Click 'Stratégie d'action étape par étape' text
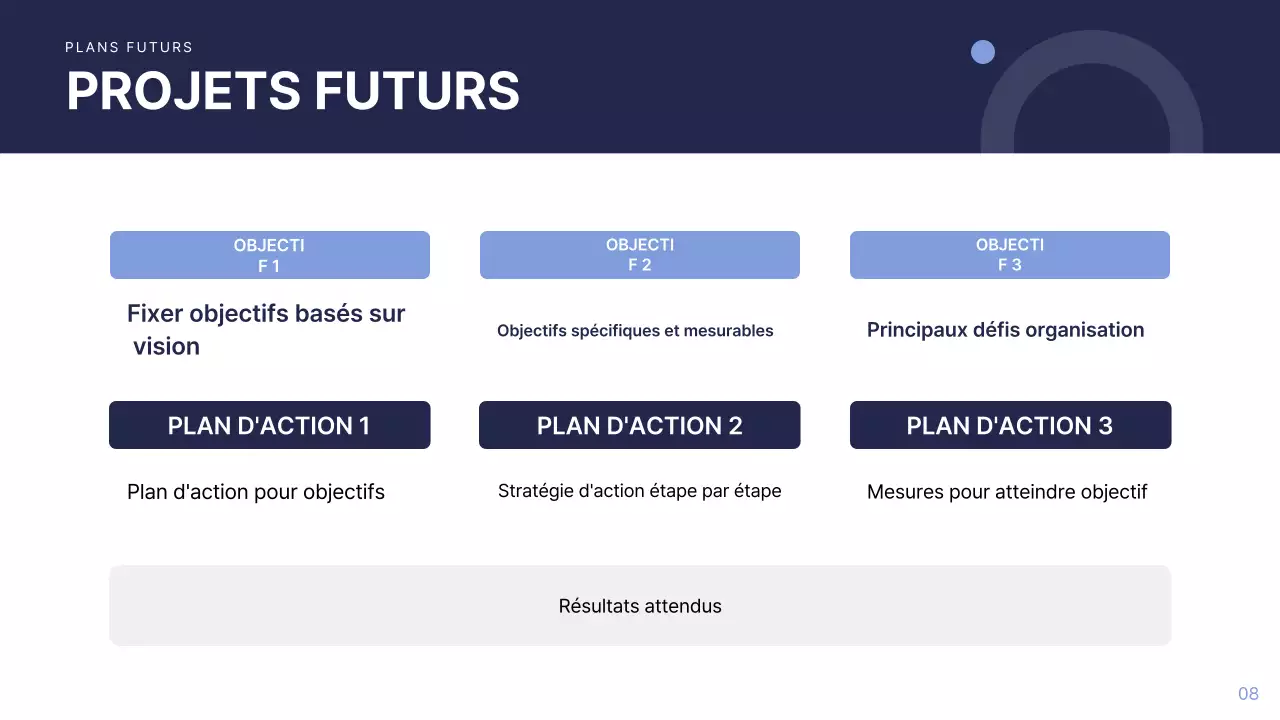This screenshot has width=1280, height=720. (x=639, y=491)
